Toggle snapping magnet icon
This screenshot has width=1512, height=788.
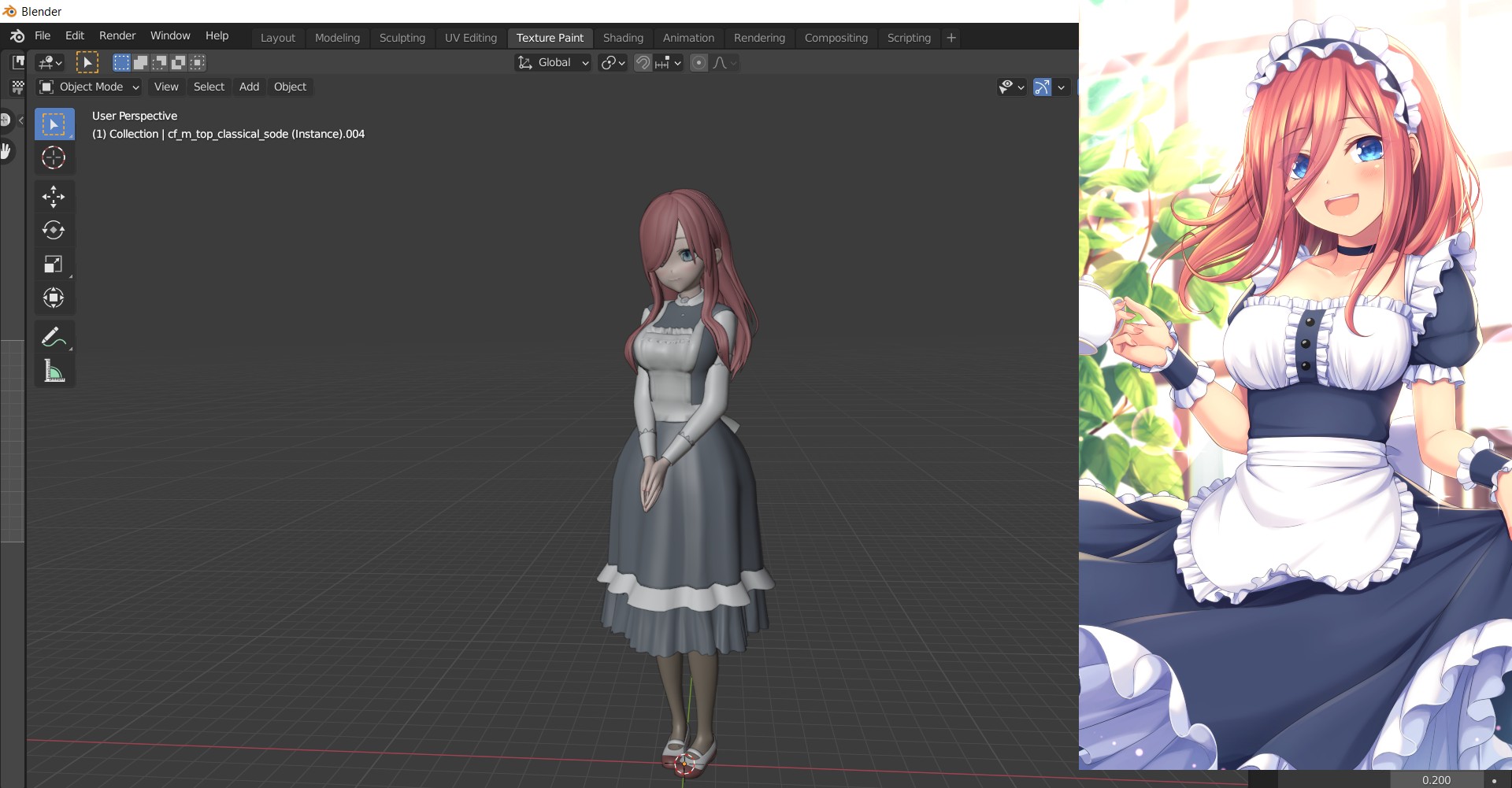click(x=643, y=62)
